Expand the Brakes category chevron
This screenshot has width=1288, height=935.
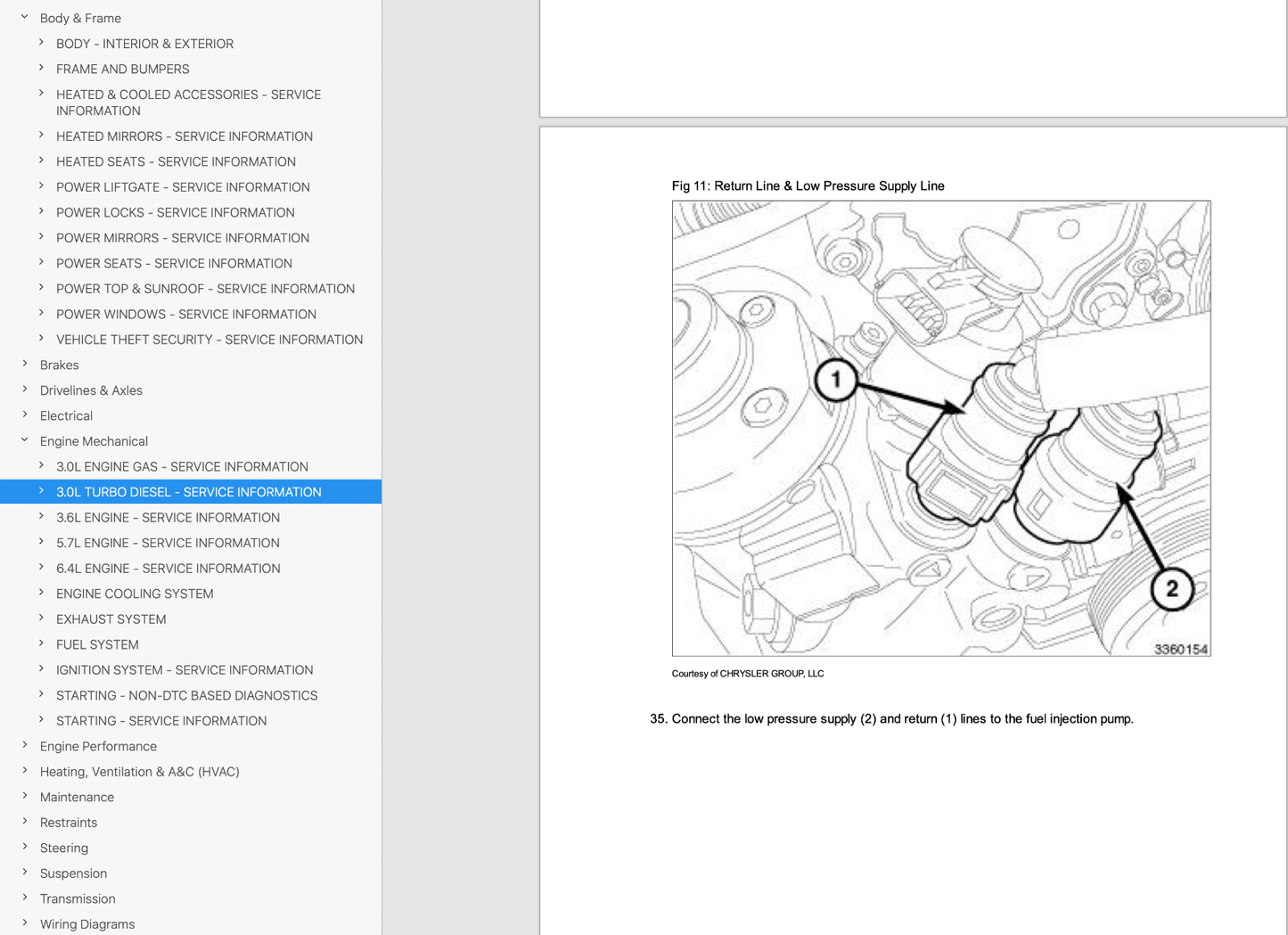tap(25, 365)
